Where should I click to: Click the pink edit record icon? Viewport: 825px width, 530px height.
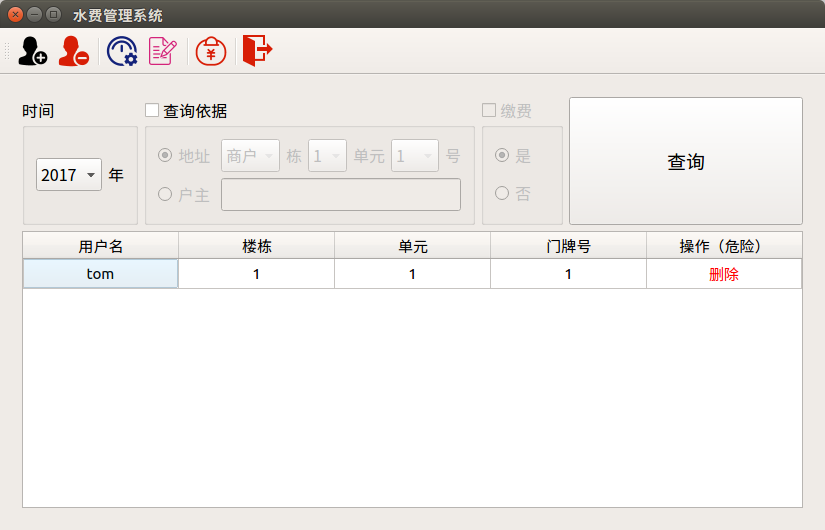tap(163, 51)
